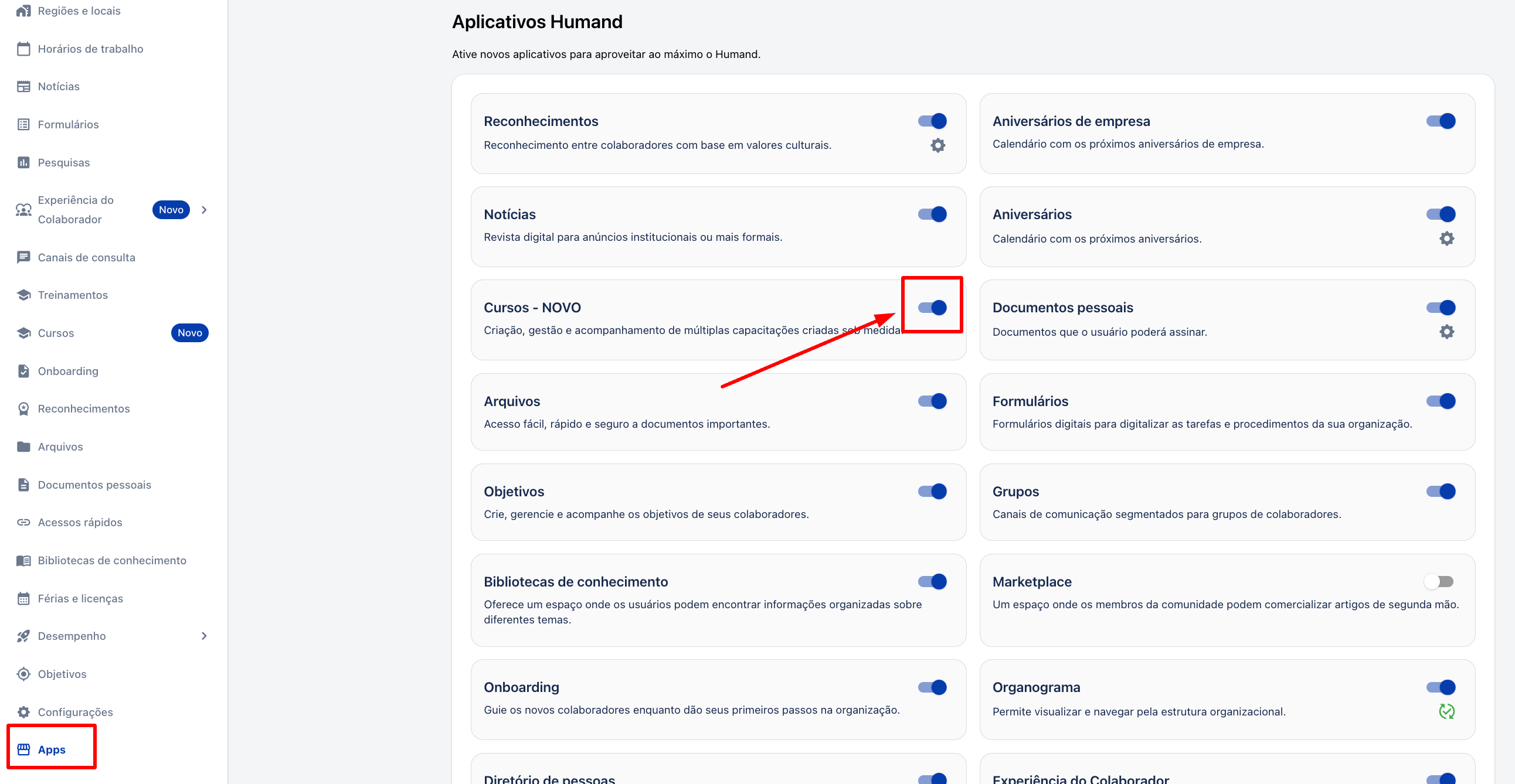Toggle the Aniversários app switch
The image size is (1515, 784).
coord(1441,214)
